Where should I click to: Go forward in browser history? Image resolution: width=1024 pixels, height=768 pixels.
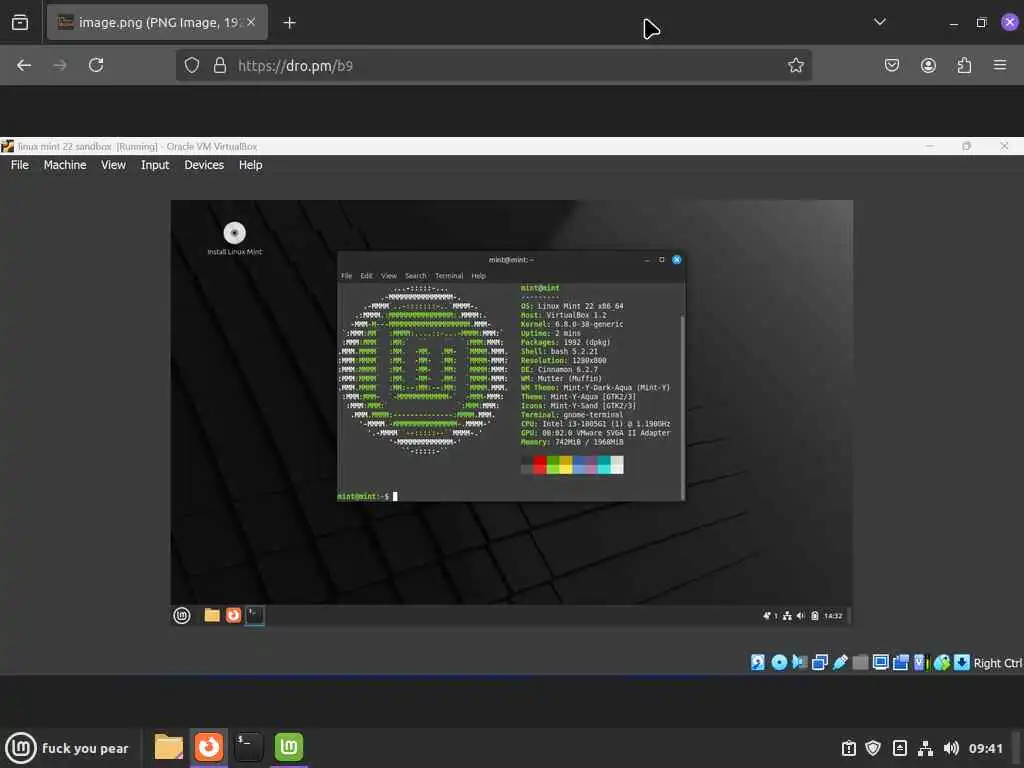point(59,65)
